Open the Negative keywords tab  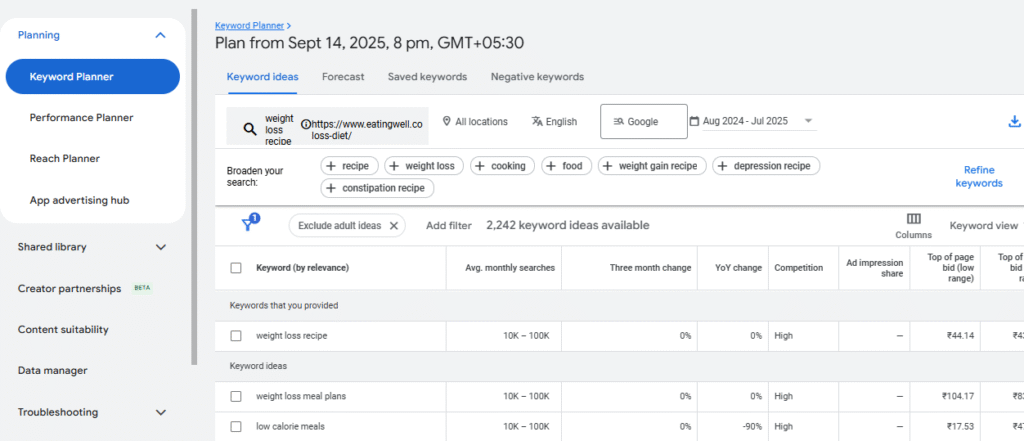pos(537,77)
